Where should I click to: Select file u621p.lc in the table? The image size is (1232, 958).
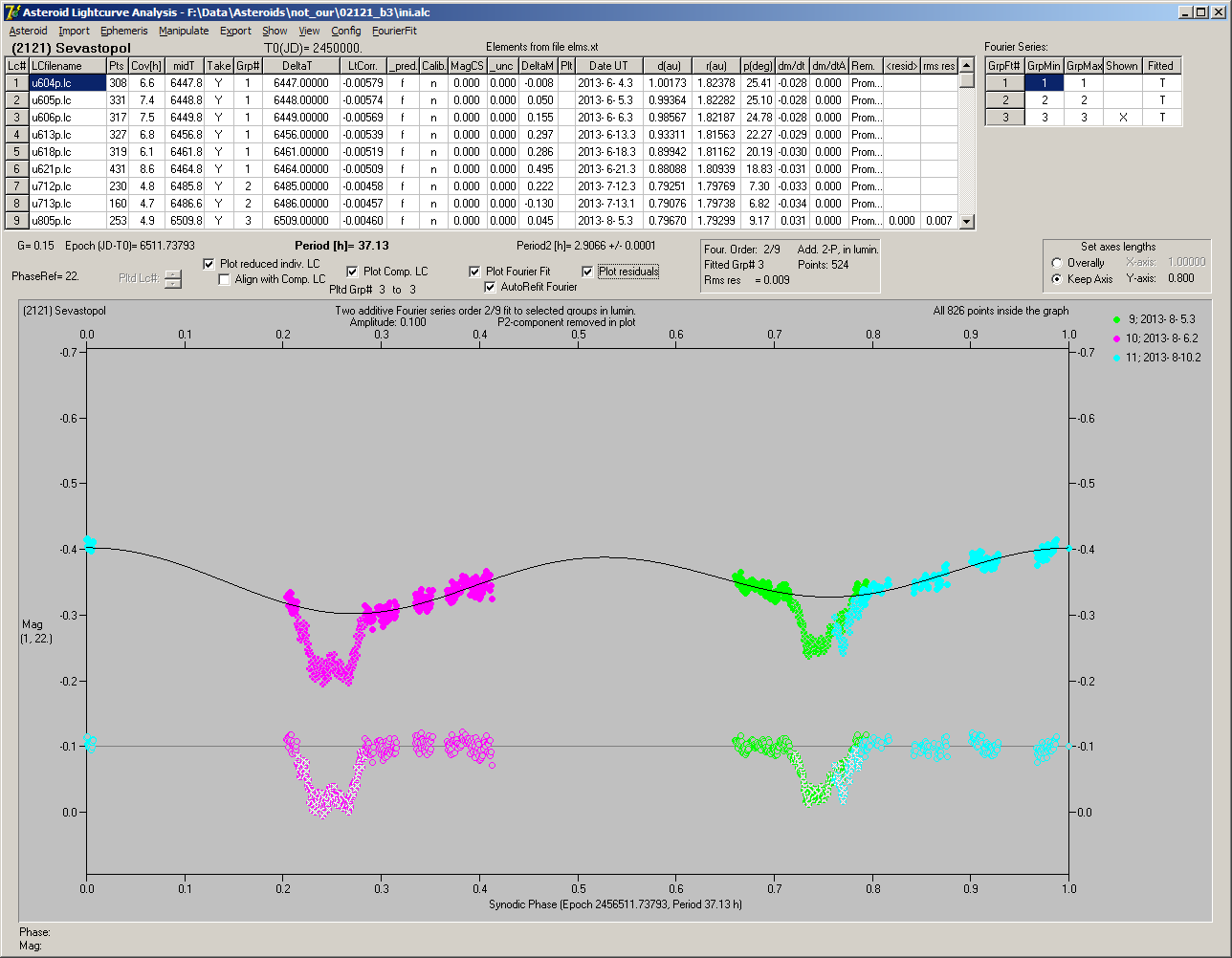click(x=66, y=169)
